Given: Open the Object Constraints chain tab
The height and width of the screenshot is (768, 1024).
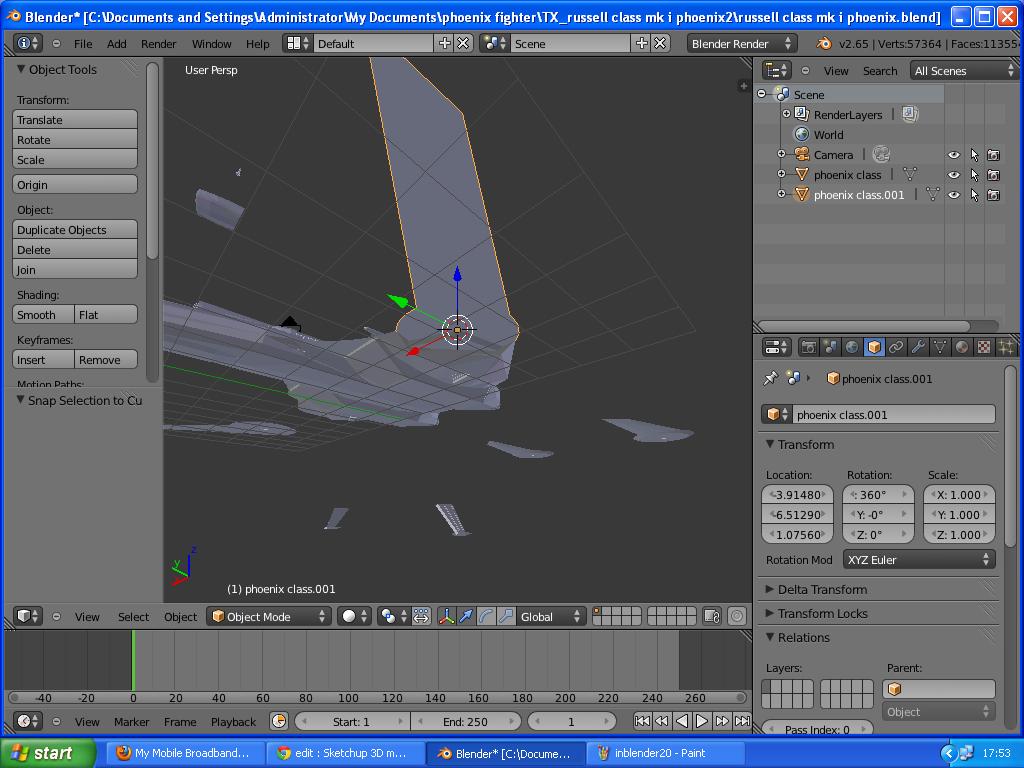Looking at the screenshot, I should [897, 347].
